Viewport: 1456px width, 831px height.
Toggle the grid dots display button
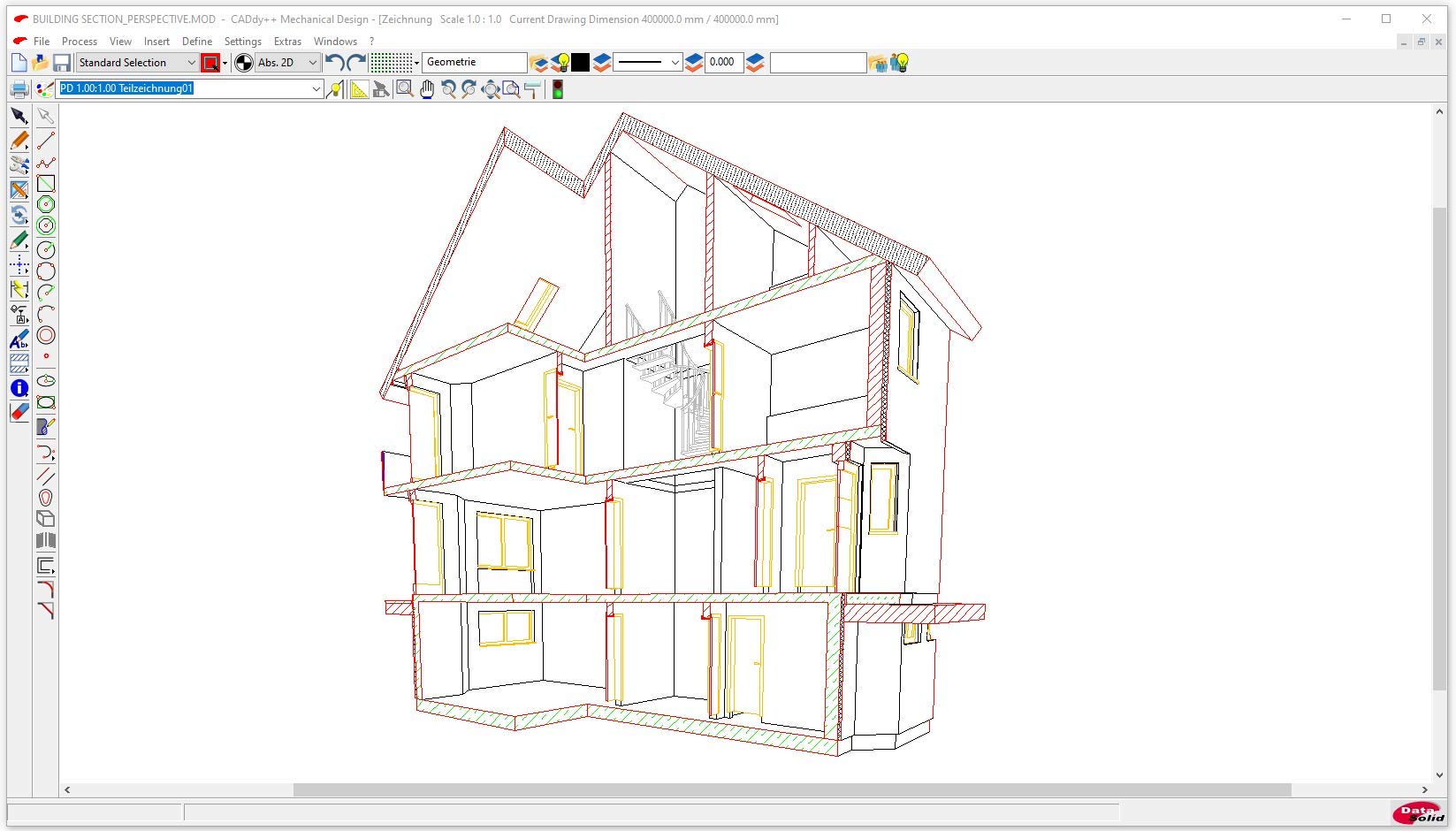coord(391,63)
